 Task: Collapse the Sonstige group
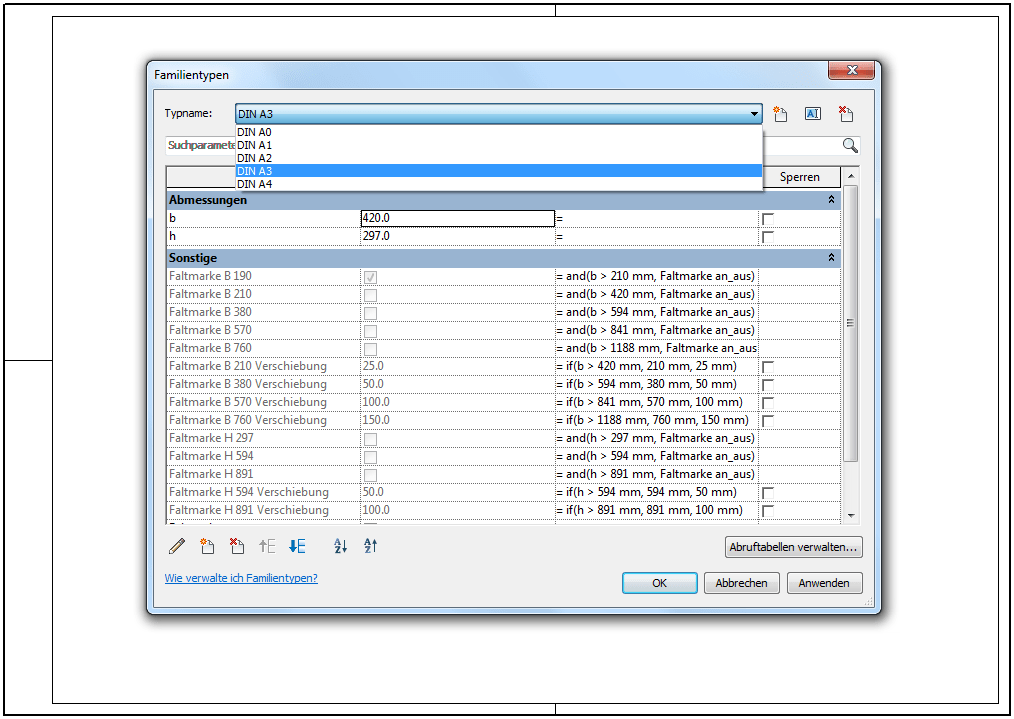(830, 258)
